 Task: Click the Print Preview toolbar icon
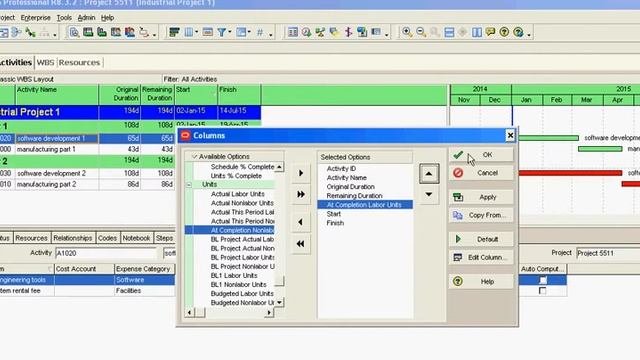click(x=74, y=32)
